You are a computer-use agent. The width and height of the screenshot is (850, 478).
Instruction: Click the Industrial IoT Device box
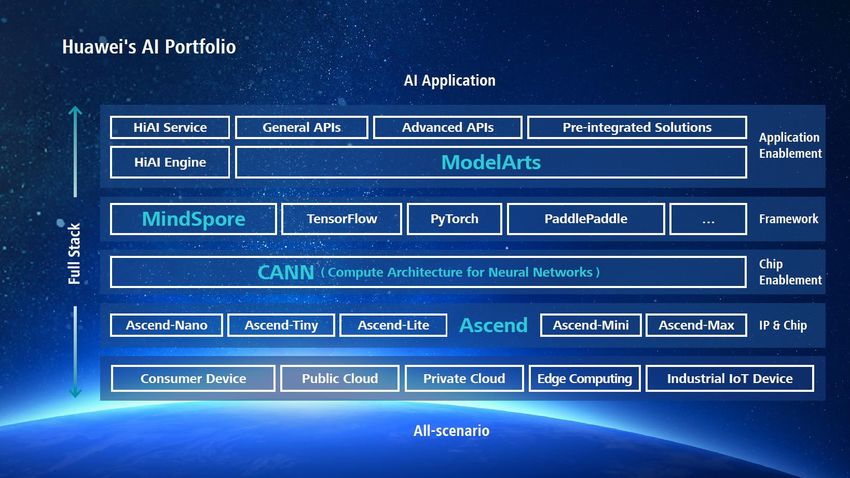tap(730, 378)
